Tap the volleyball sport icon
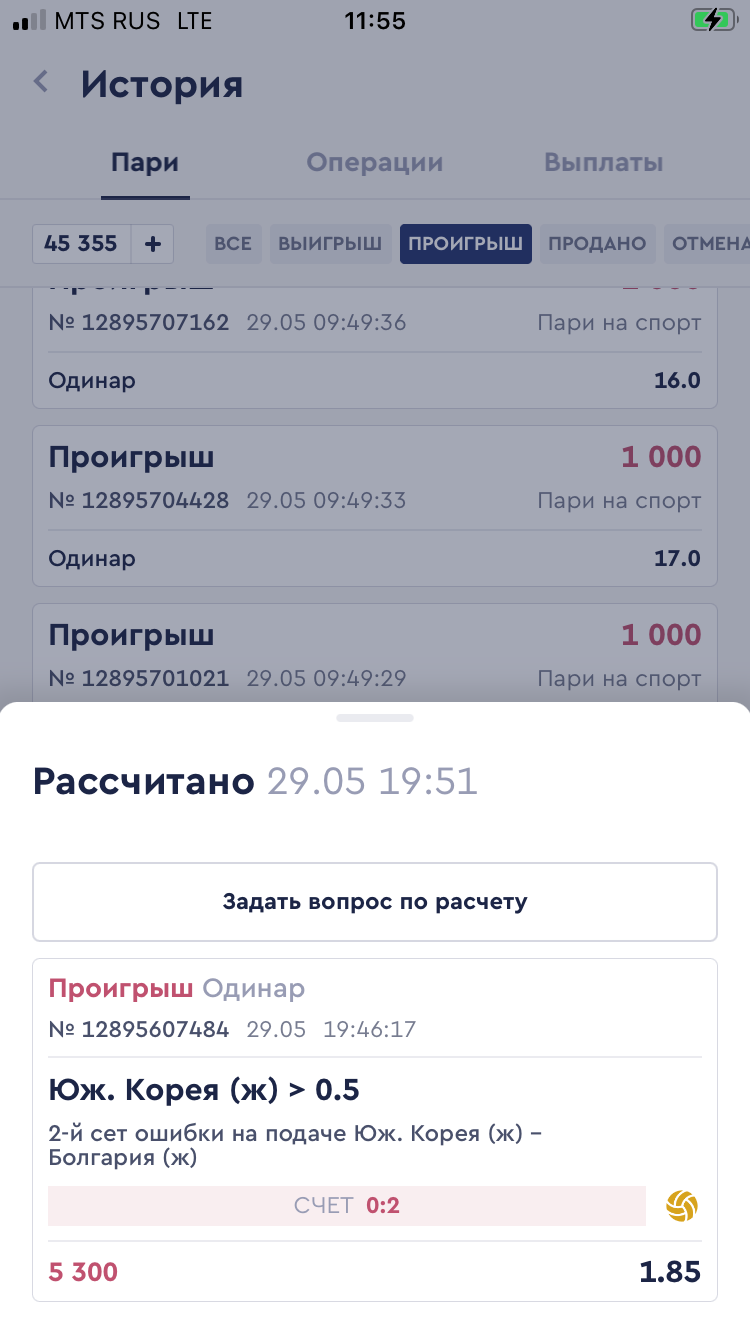 (682, 1206)
